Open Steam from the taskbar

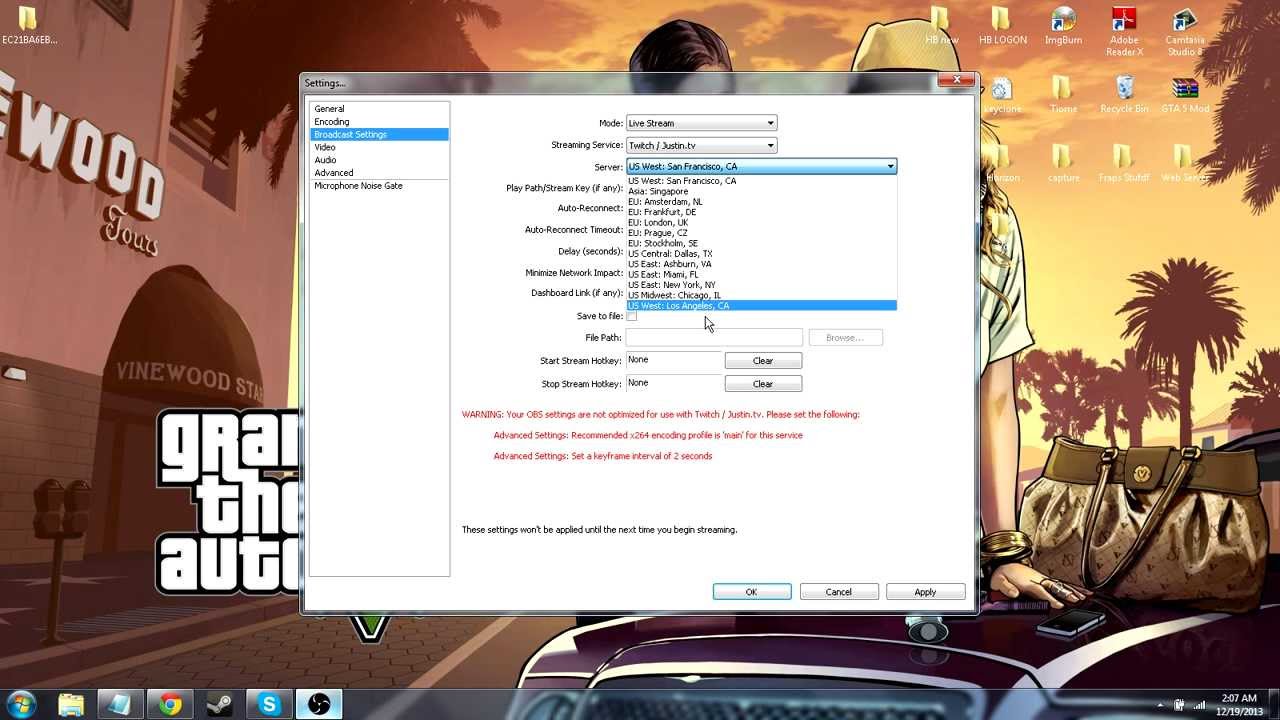220,704
